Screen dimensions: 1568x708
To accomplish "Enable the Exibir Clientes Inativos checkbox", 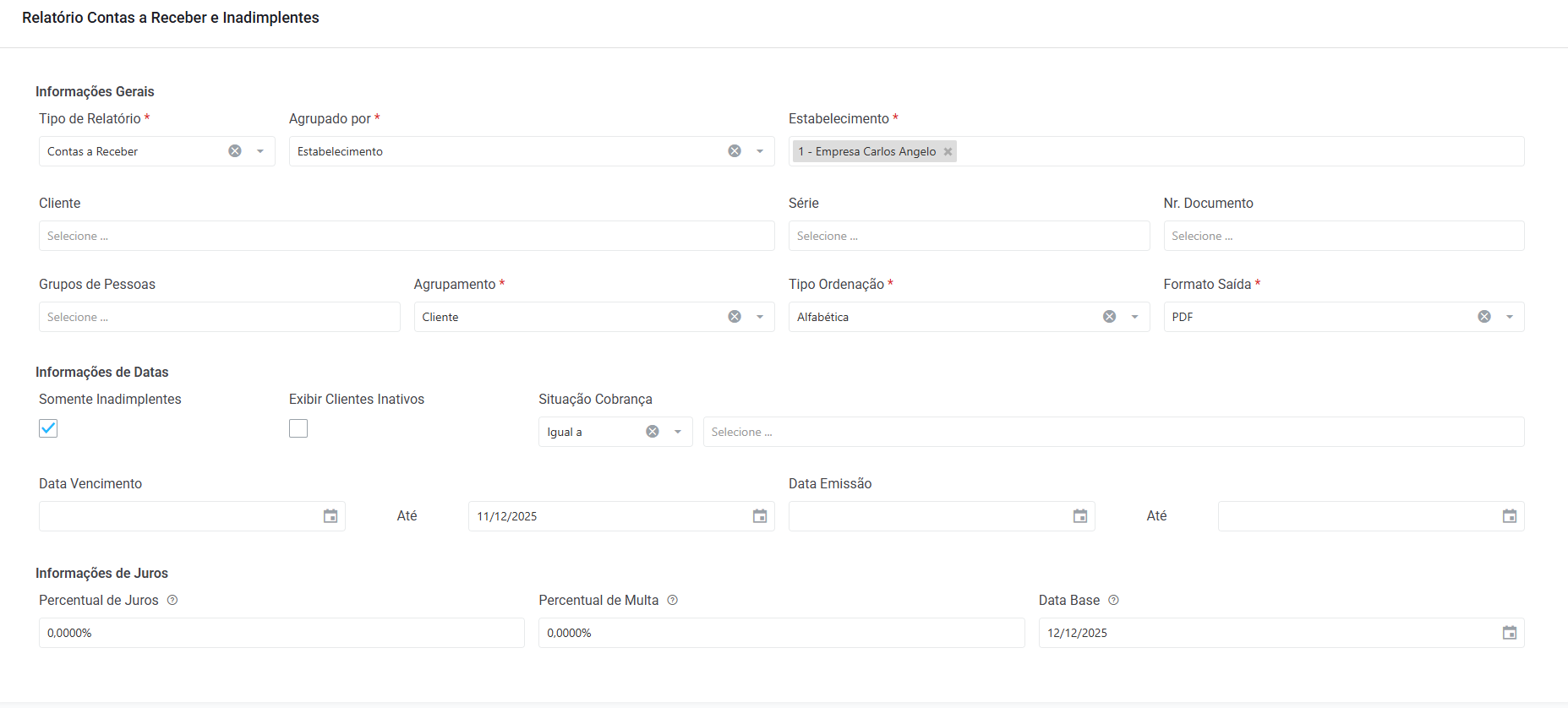I will click(298, 428).
